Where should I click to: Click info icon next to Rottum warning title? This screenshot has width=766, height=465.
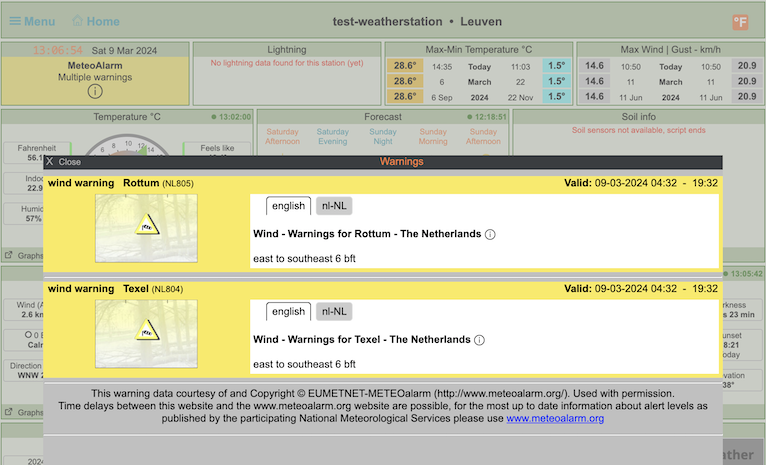click(490, 235)
